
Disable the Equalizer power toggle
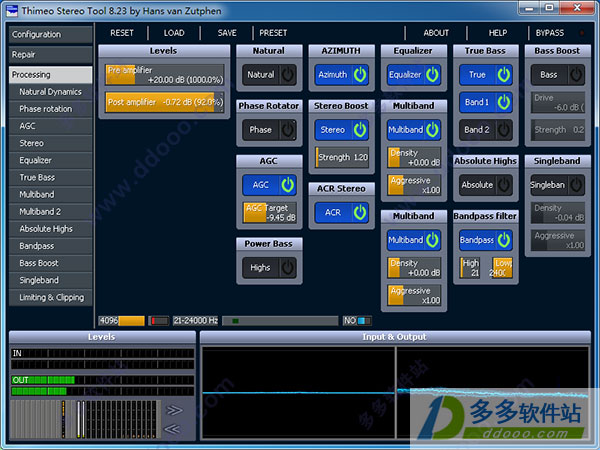point(414,75)
